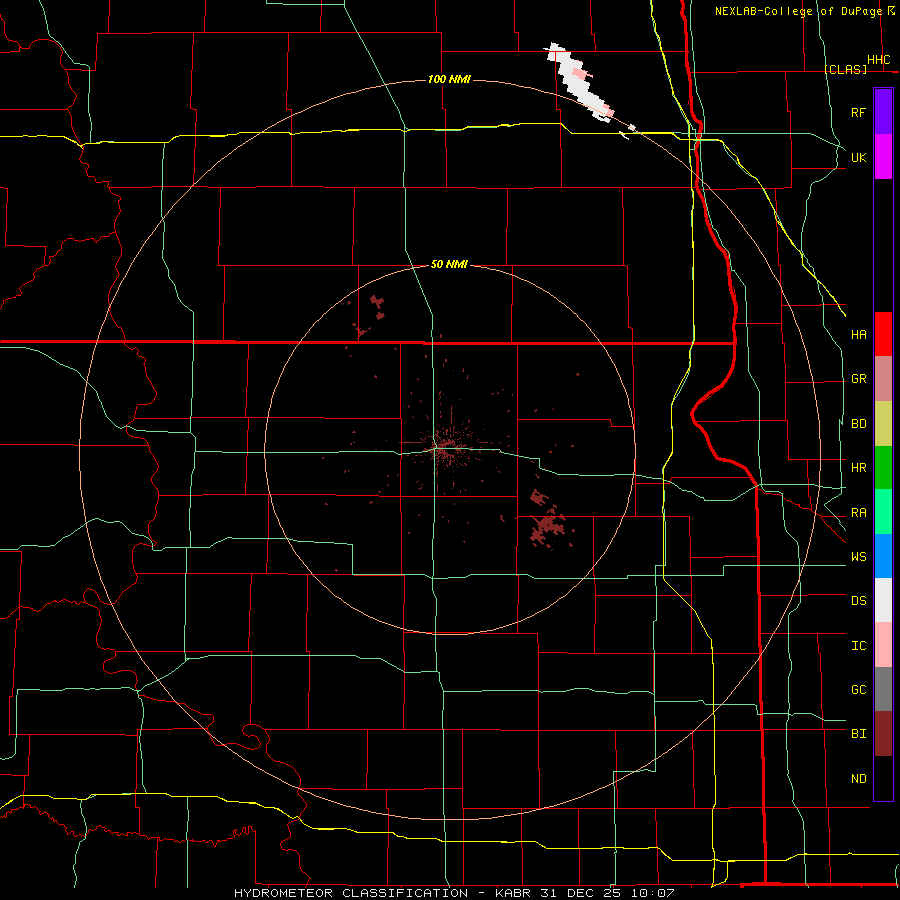Click the GR legend label
Viewport: 900px width, 900px height.
click(x=859, y=379)
